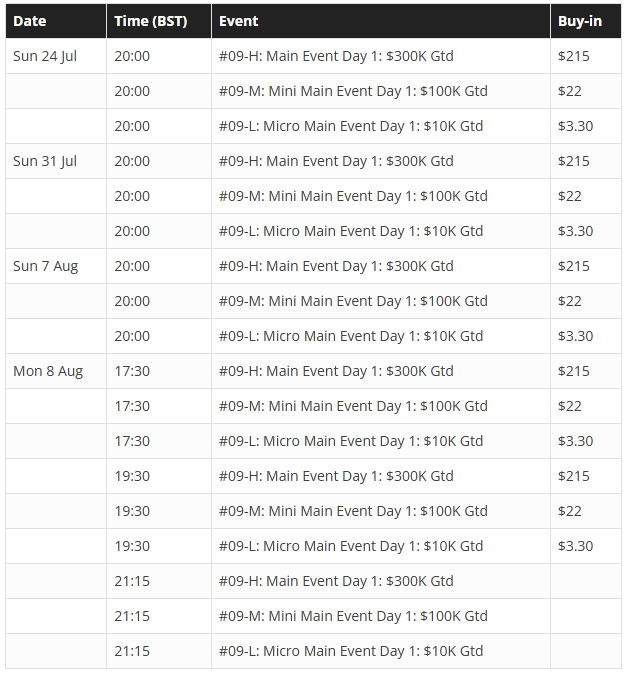Click the 19:30 #09-M Mini Main Event entry
The height and width of the screenshot is (673, 627).
coord(353,511)
